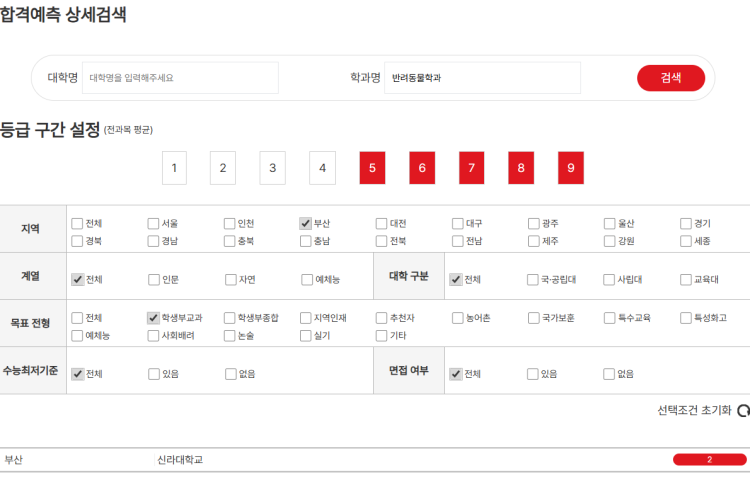Check the 교육대 checkbox
Viewport: 750px width, 480px height.
coord(686,280)
